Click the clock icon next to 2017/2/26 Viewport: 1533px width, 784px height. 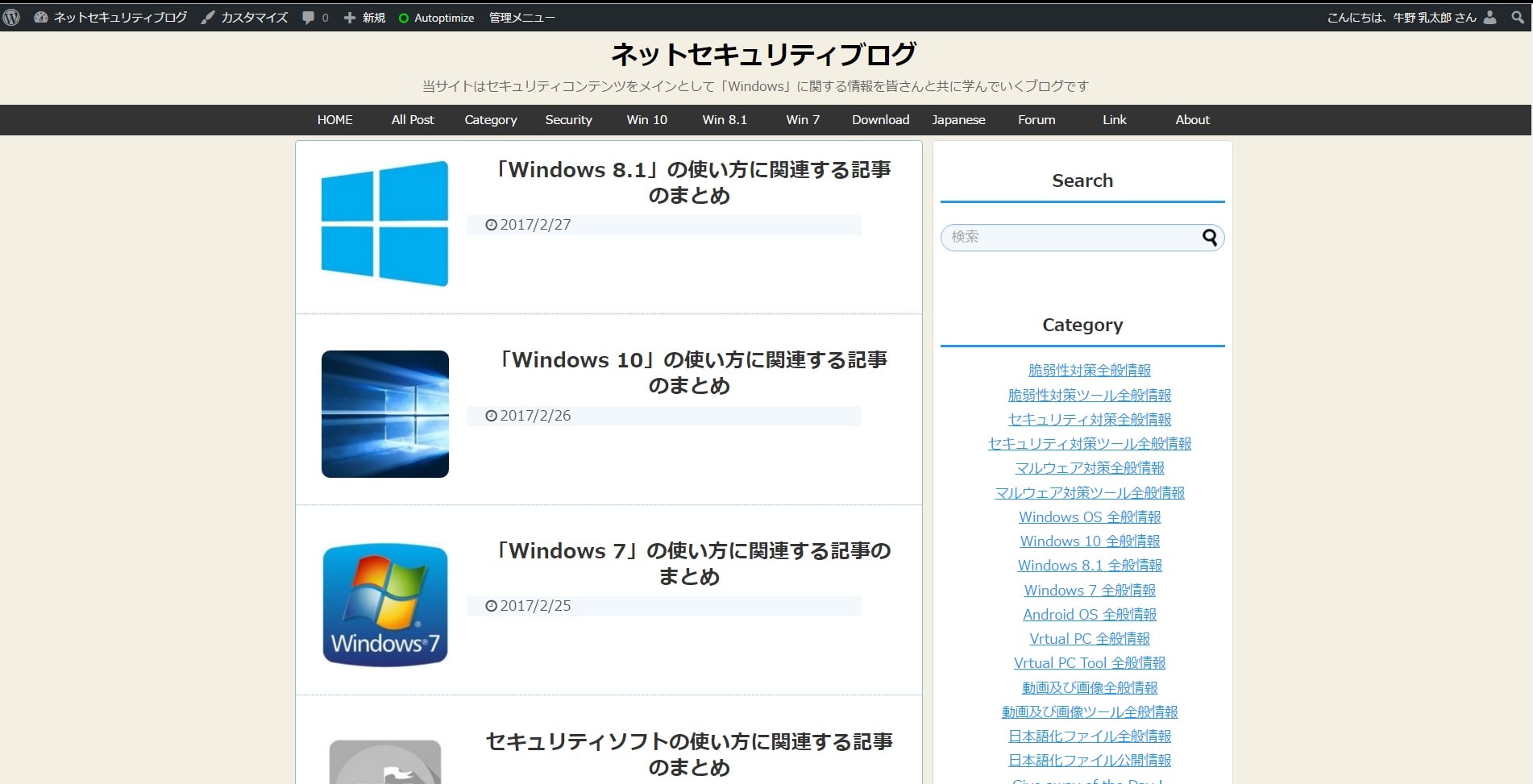coord(491,416)
